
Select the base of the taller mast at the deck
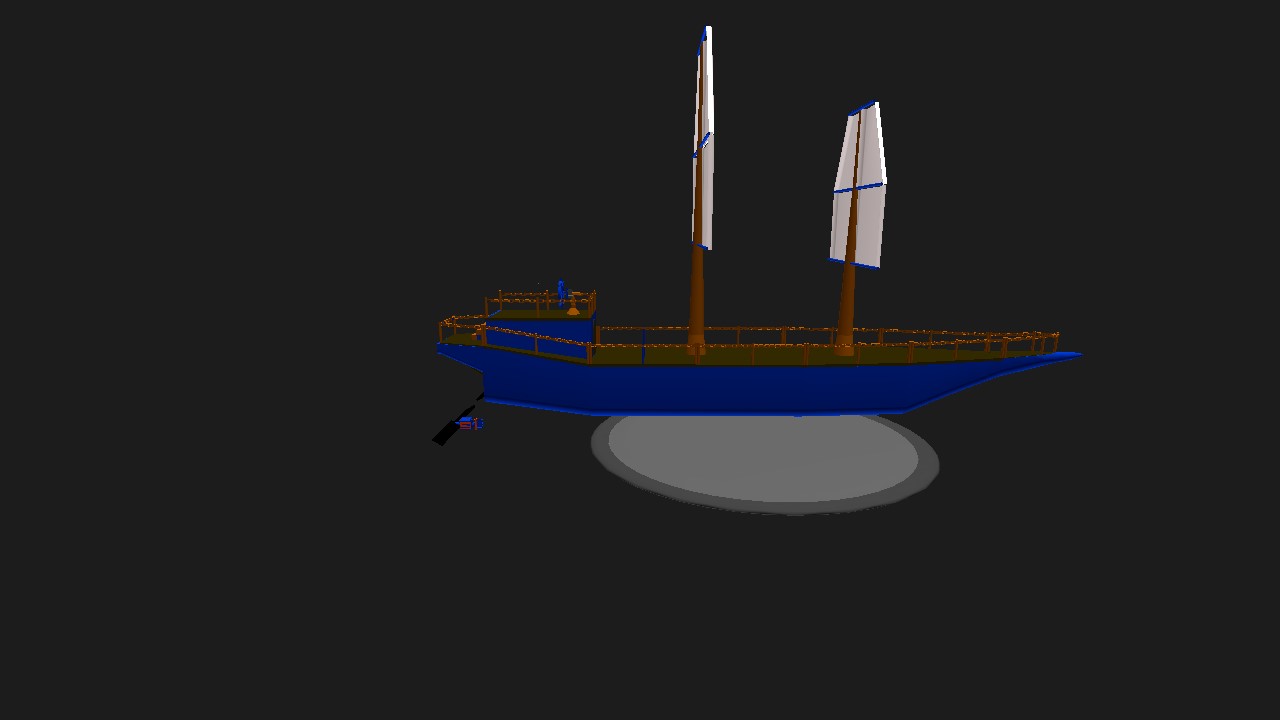coord(696,348)
